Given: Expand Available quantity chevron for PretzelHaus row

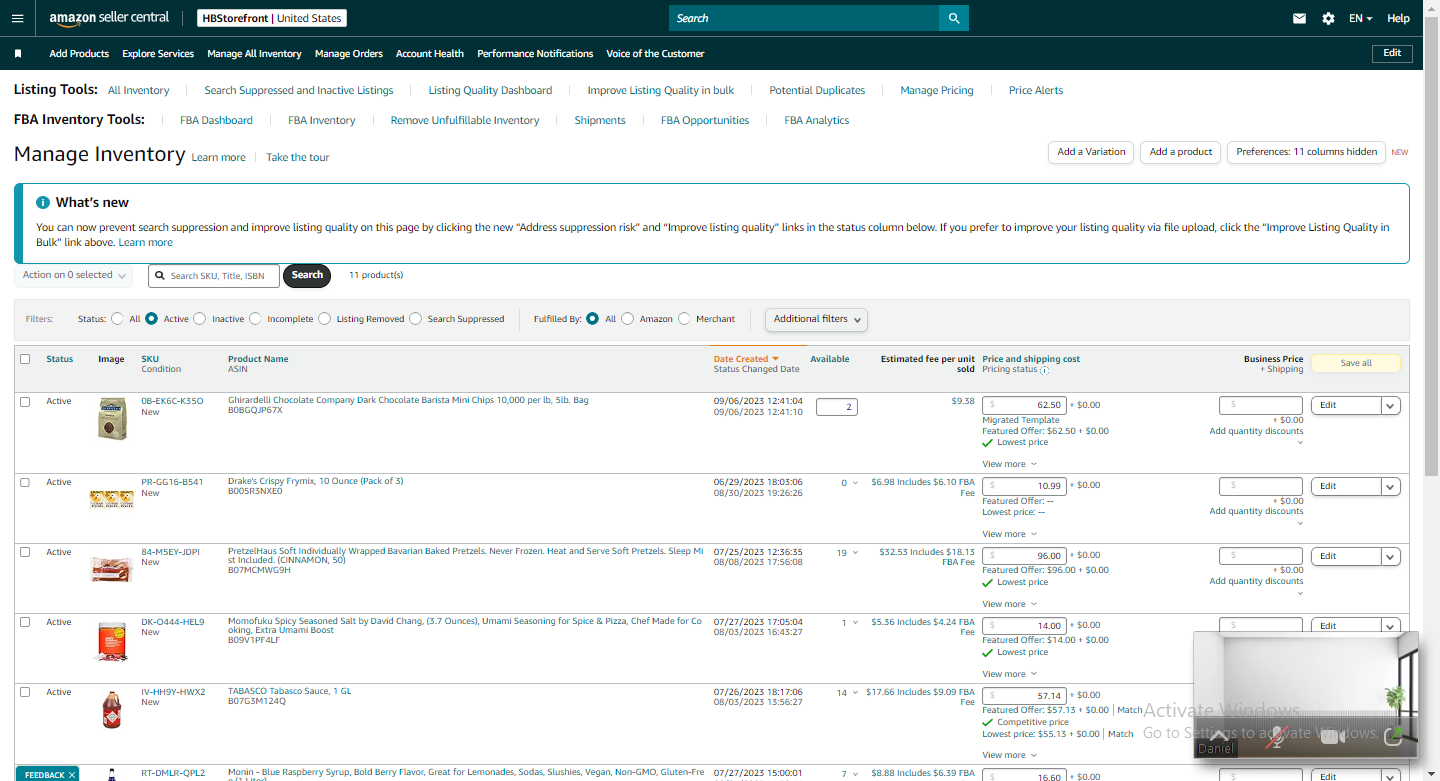Looking at the screenshot, I should (856, 553).
